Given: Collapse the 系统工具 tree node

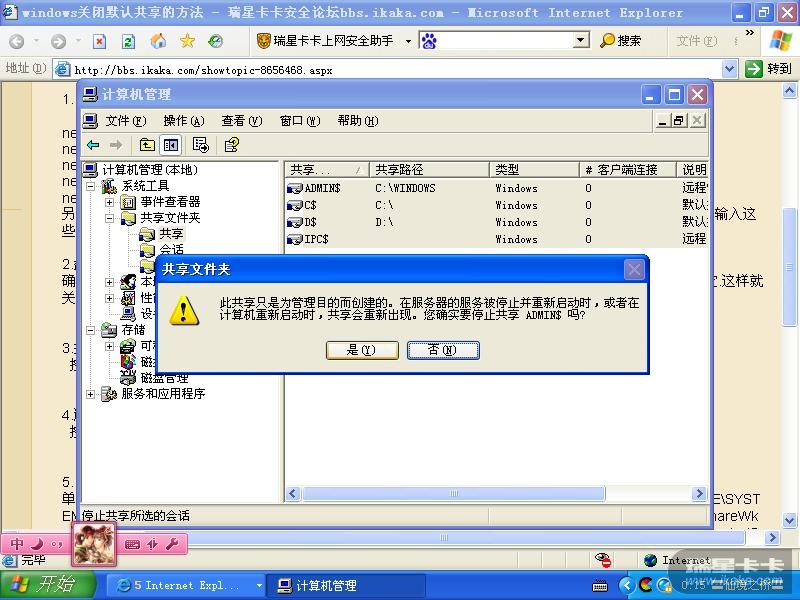Looking at the screenshot, I should tap(90, 186).
